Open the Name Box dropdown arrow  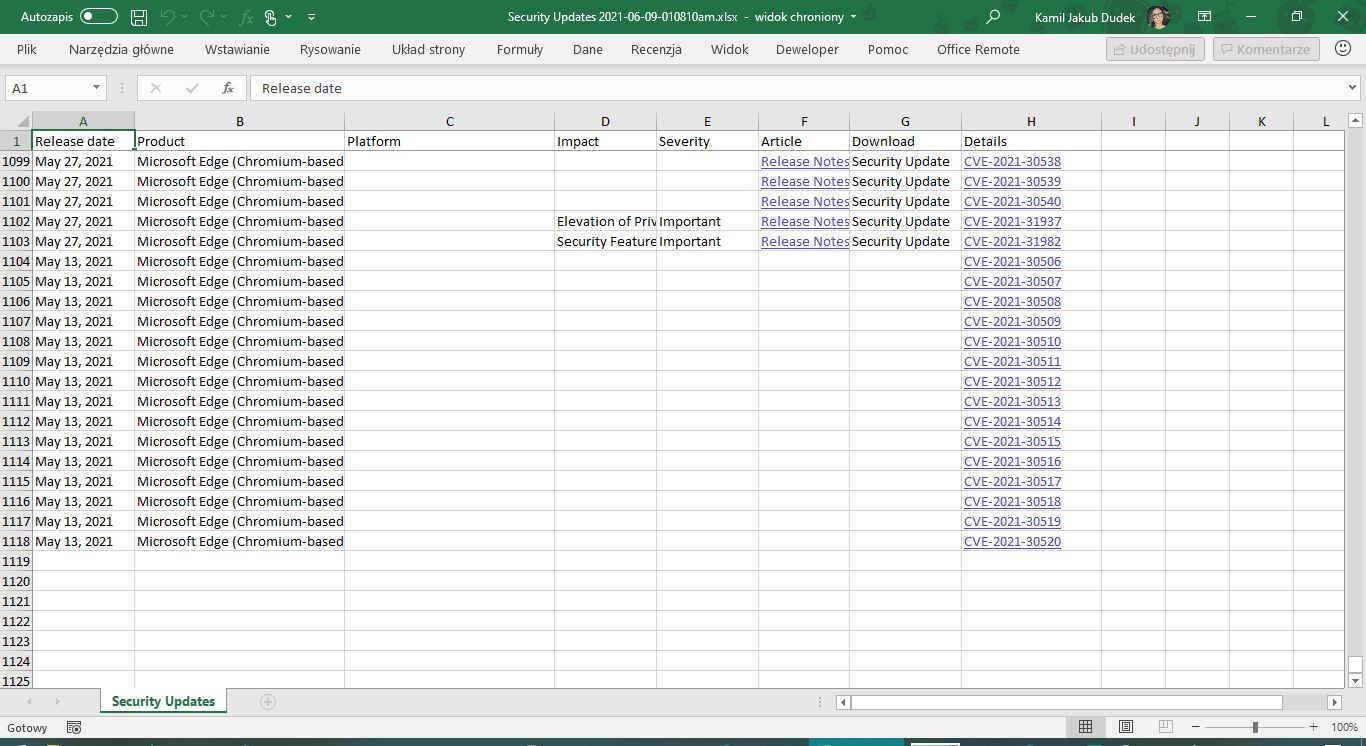tap(96, 88)
